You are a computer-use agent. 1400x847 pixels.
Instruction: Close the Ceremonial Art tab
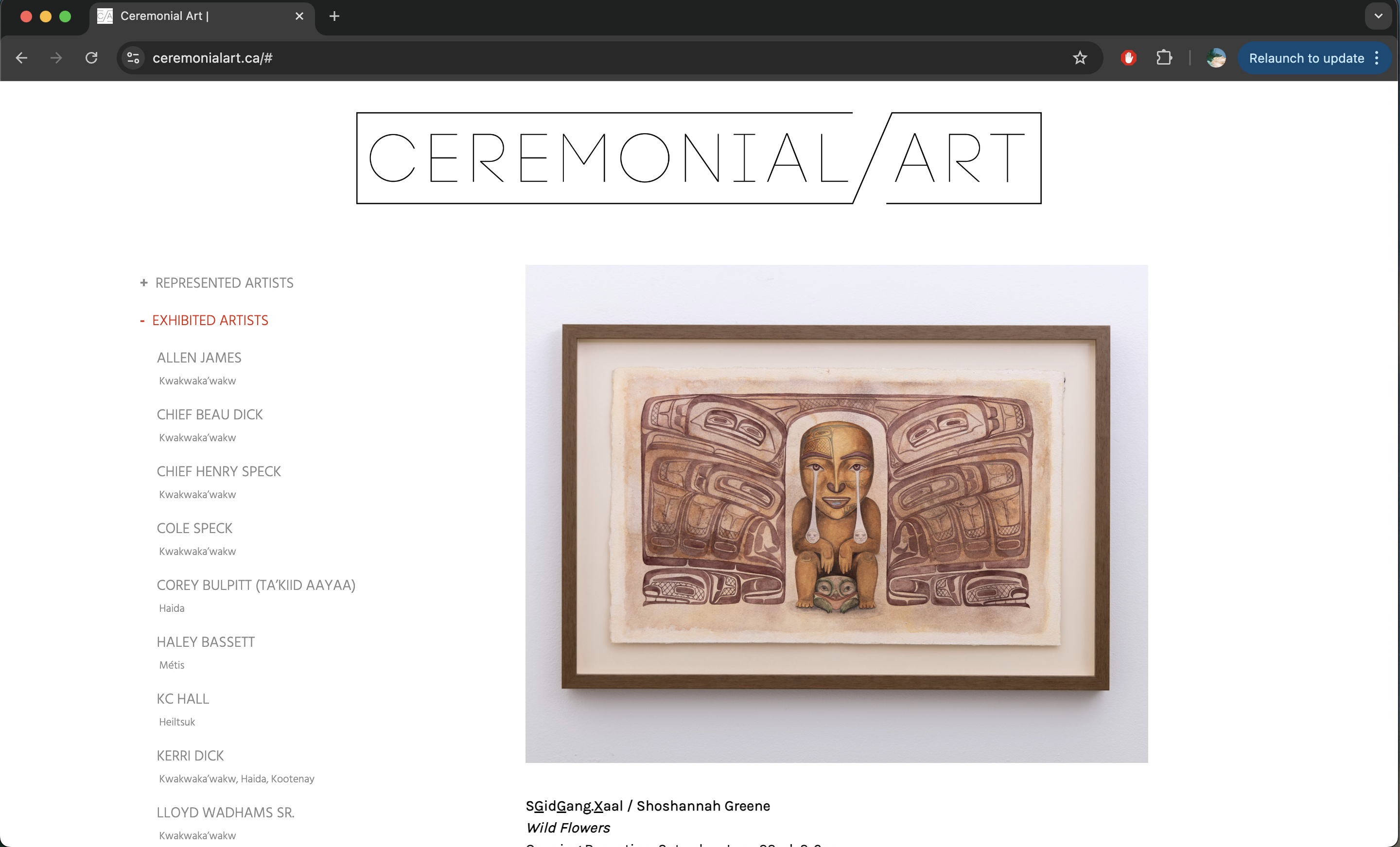[x=299, y=17]
